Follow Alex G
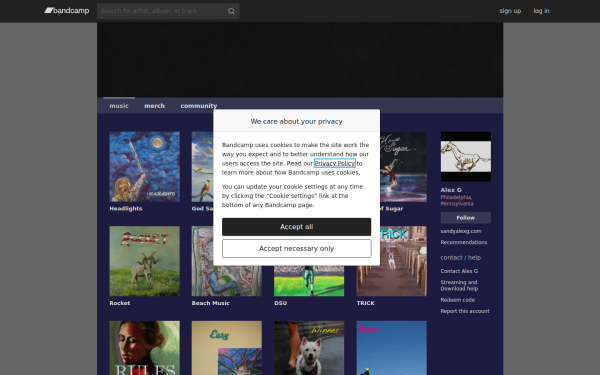600x375 pixels. (x=466, y=218)
